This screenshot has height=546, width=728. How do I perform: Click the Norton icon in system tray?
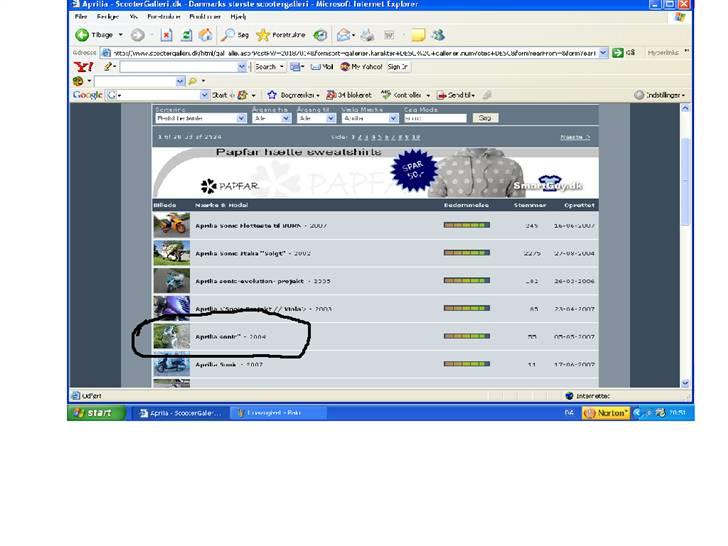pos(606,412)
